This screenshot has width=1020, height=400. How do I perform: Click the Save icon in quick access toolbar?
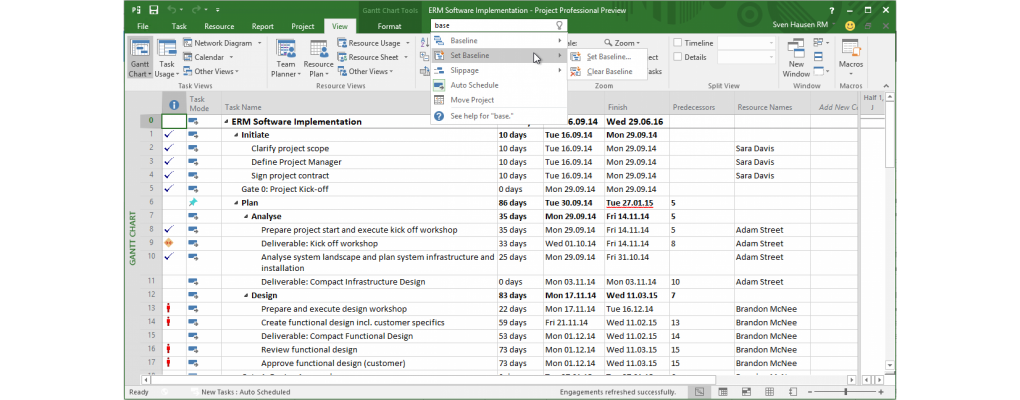coord(154,10)
